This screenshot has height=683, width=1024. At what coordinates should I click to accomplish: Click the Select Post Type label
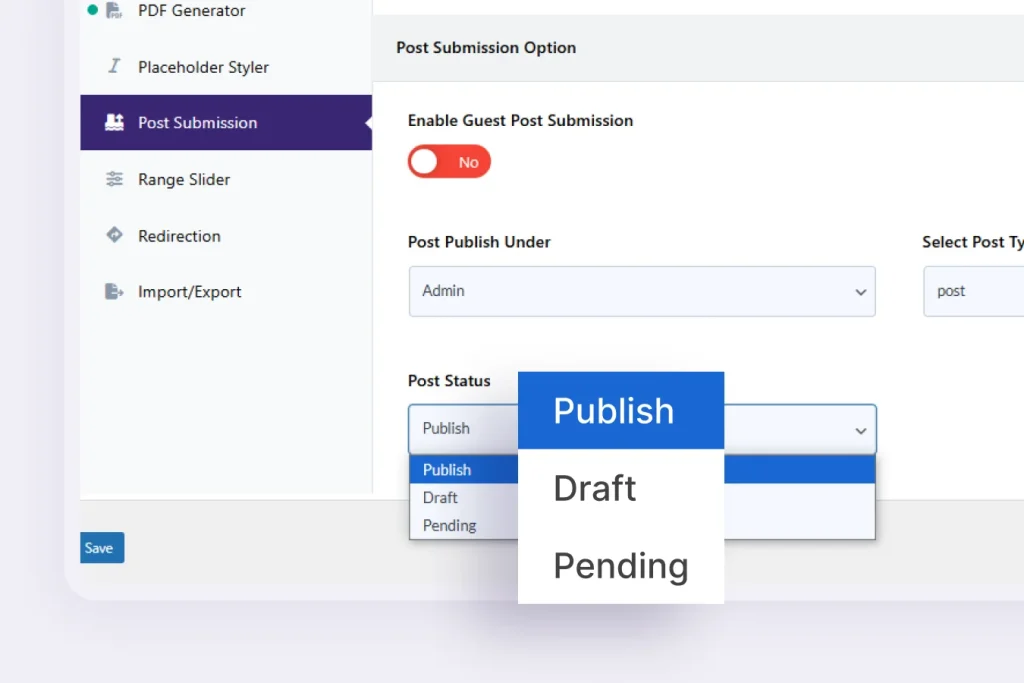point(972,242)
